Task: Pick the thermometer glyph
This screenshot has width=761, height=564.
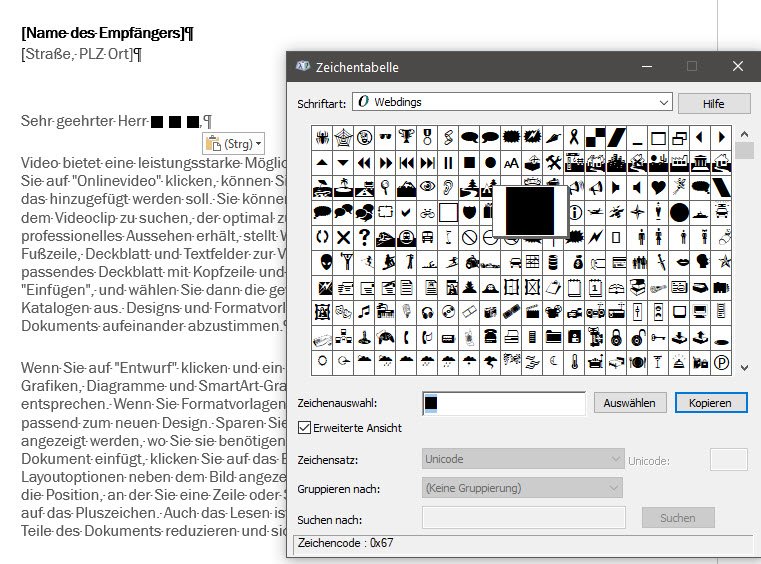Action: 574,362
